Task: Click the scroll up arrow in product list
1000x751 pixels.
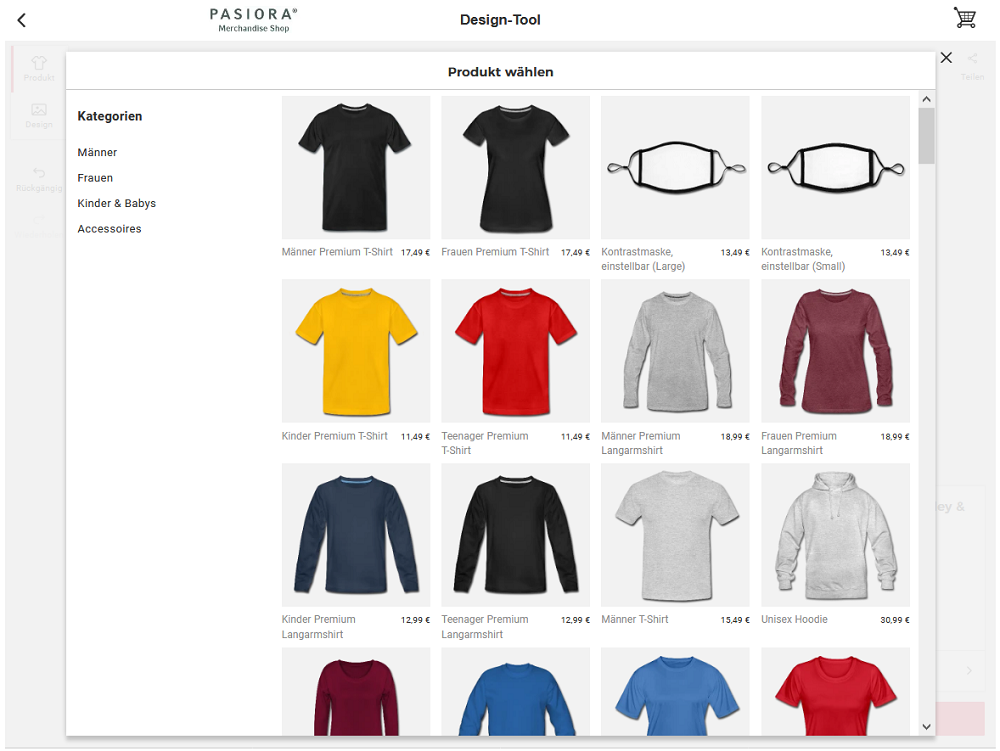Action: click(927, 99)
